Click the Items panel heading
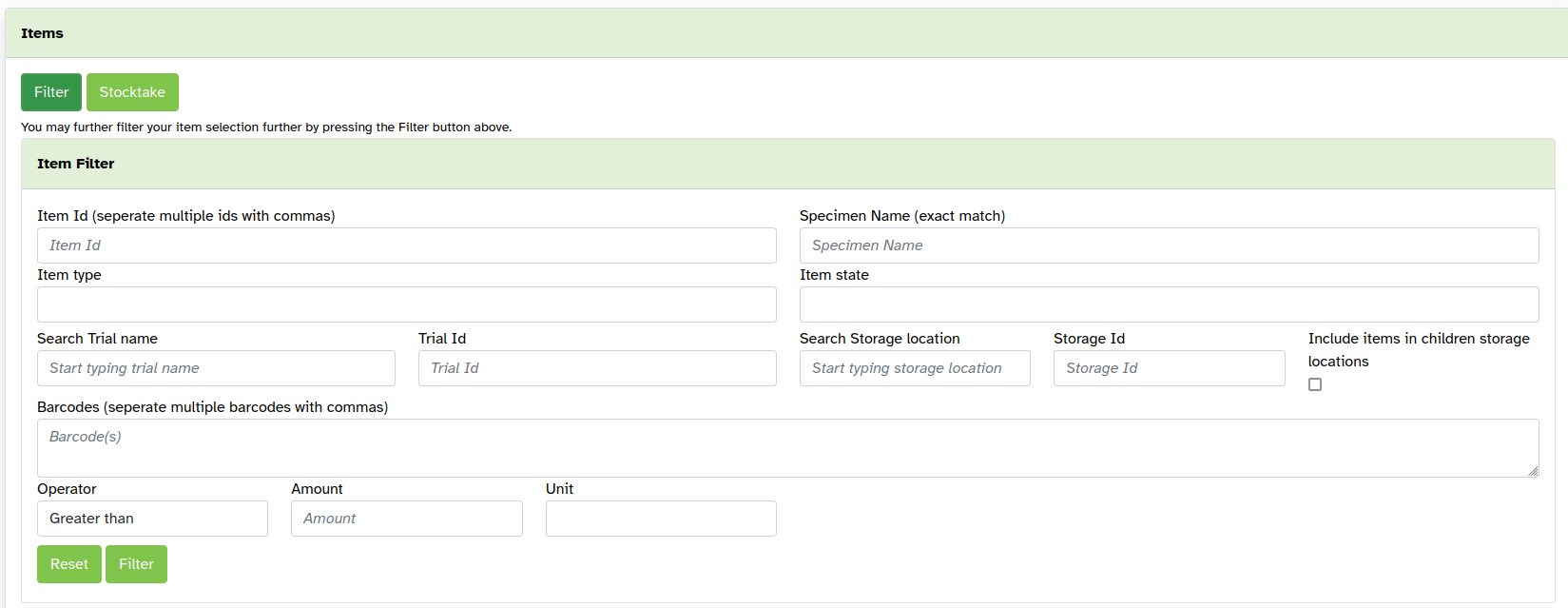 pos(43,33)
